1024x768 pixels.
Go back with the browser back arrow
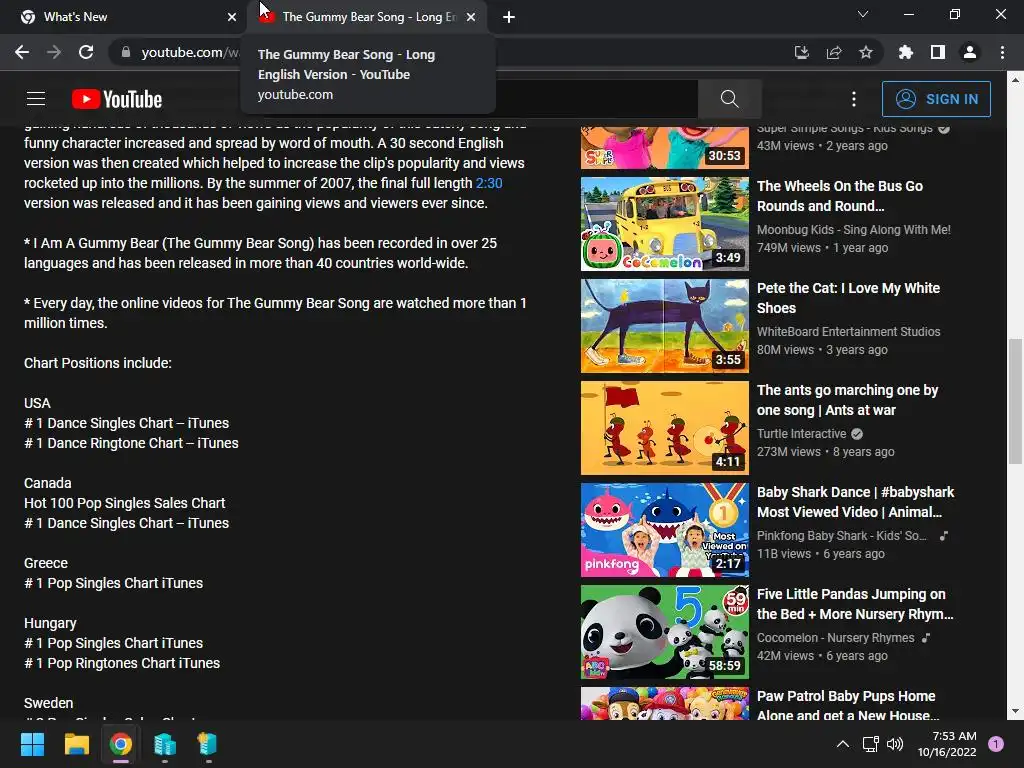pos(22,52)
